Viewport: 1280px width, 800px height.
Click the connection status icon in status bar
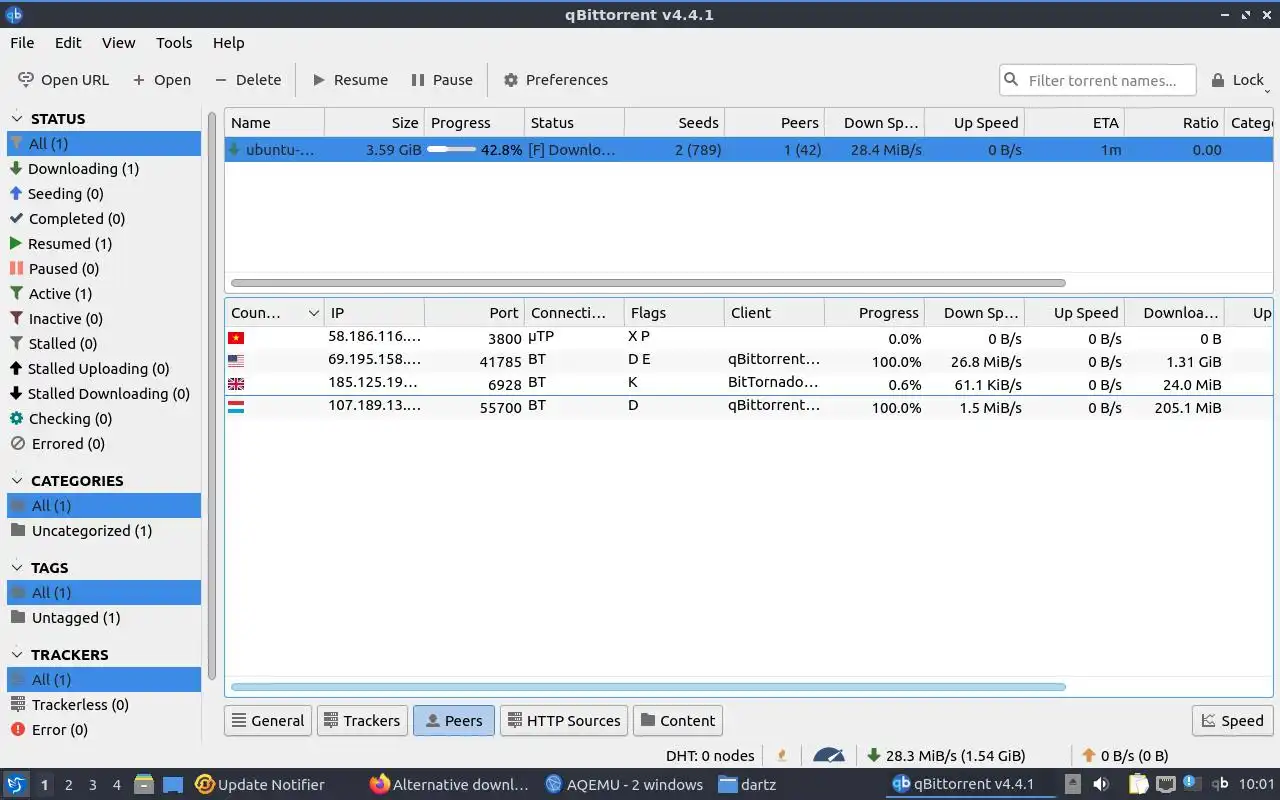pos(783,756)
